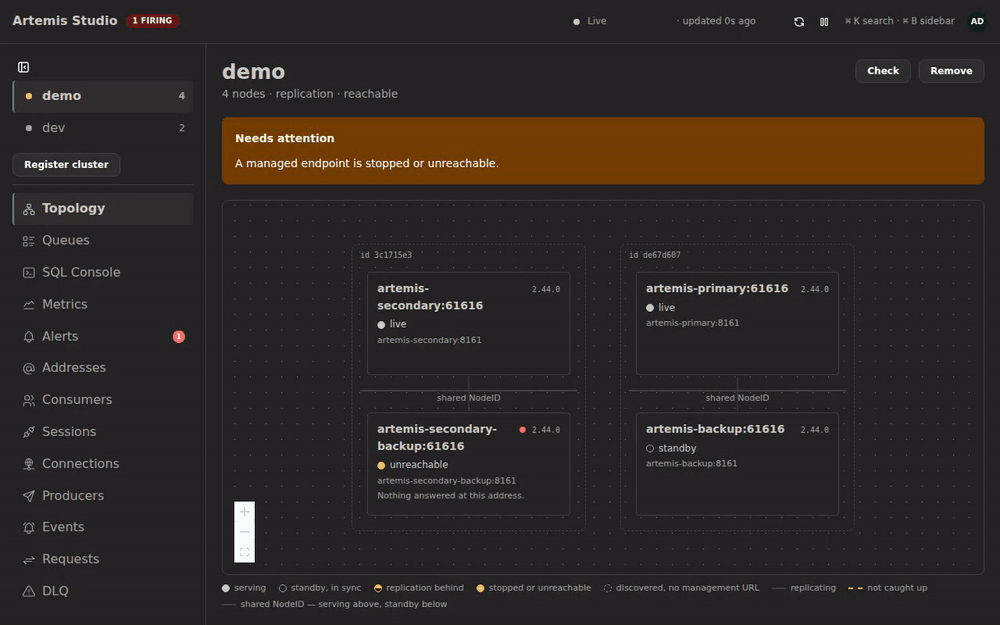Open the Producers page
Image resolution: width=1000 pixels, height=625 pixels.
[103, 496]
